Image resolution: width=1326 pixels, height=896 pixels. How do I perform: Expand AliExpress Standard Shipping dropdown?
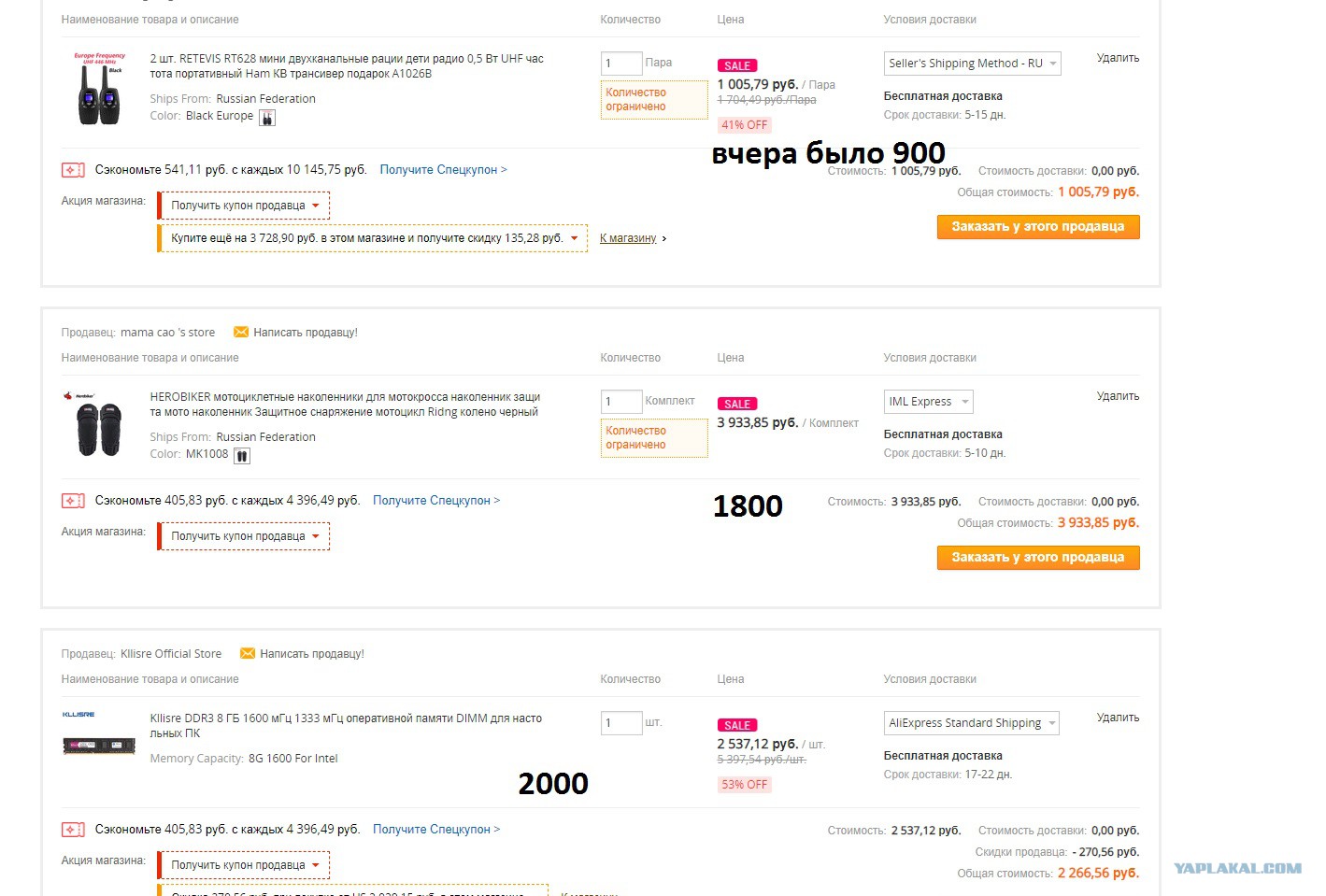[971, 723]
